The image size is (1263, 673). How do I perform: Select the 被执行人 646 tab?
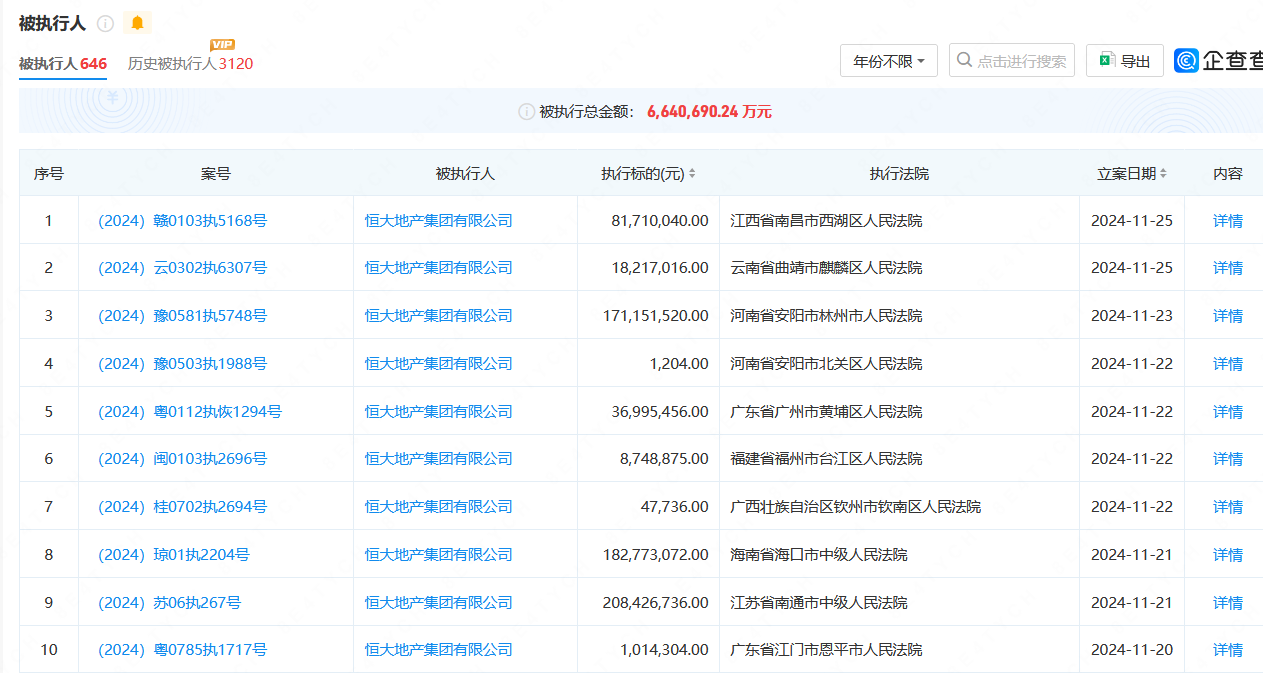63,64
